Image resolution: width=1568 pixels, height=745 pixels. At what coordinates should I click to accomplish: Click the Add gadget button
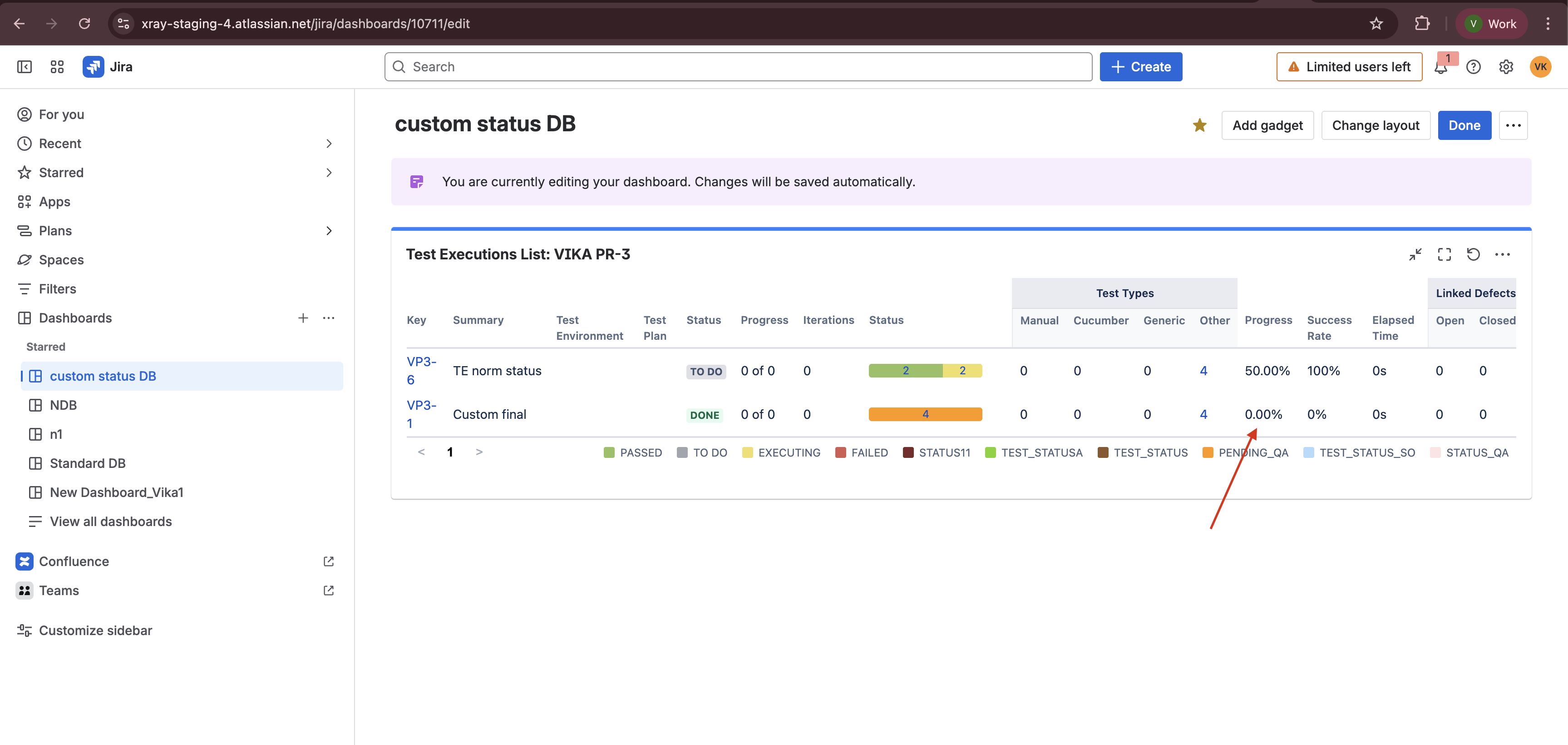point(1267,125)
